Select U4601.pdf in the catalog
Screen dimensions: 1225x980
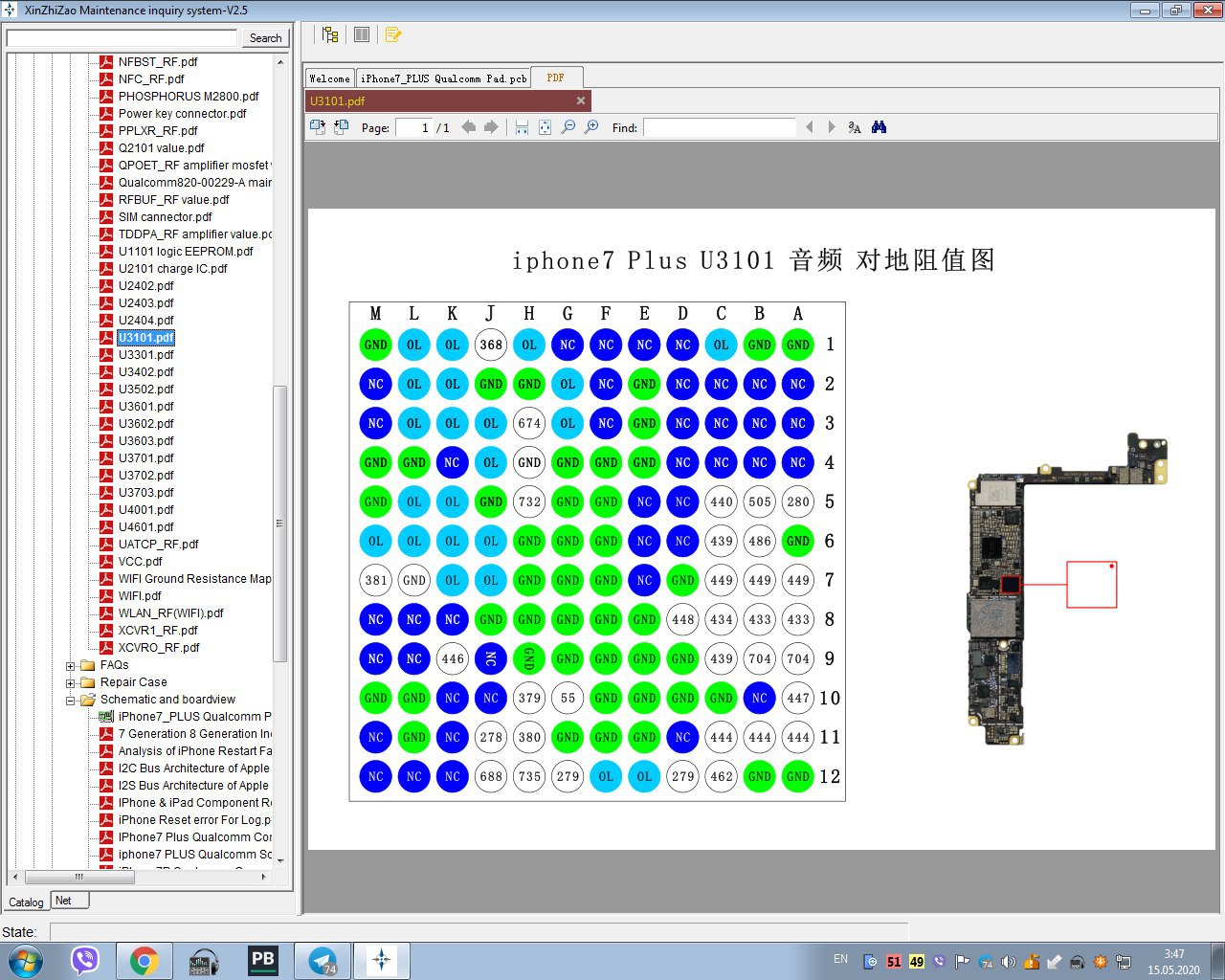pyautogui.click(x=145, y=527)
